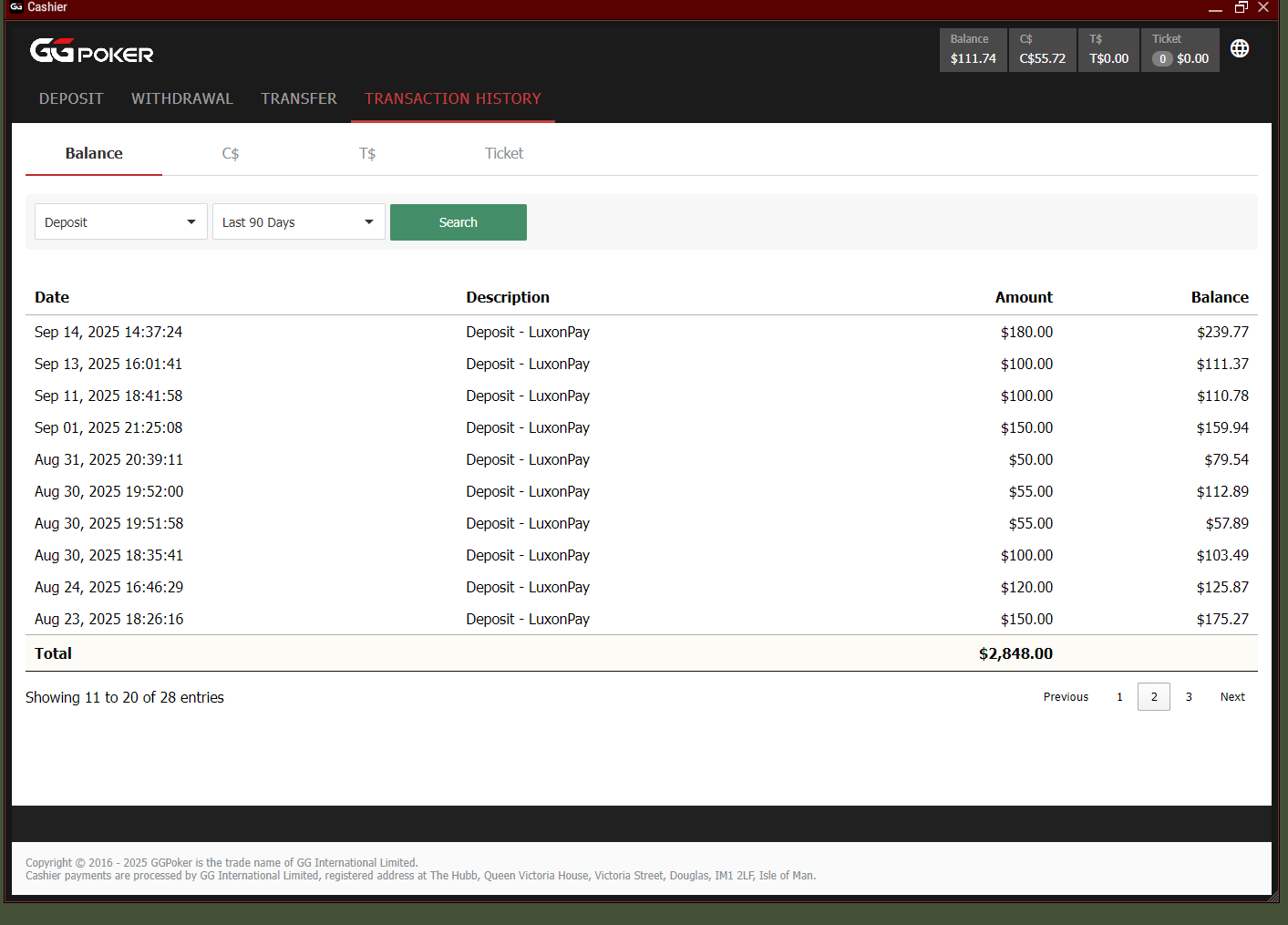Click the $180.00 deposit amount
Screen dimensions: 1288x925
1026,332
